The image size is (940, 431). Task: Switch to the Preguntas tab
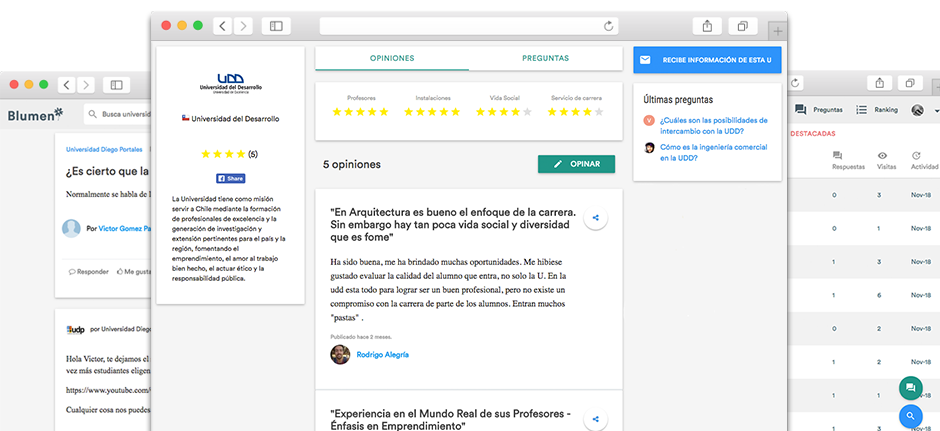(x=545, y=59)
